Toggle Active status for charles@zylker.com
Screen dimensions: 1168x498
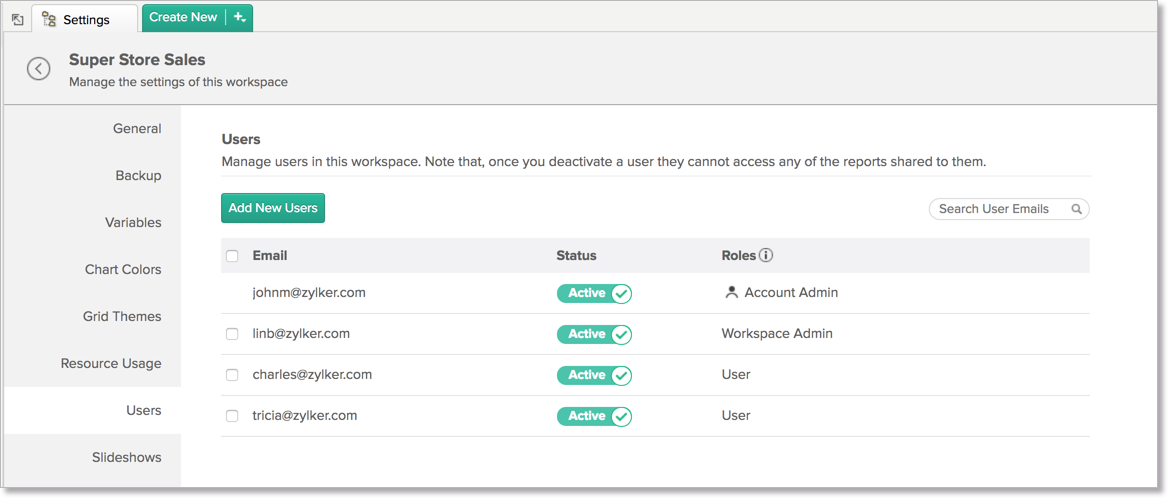[594, 375]
